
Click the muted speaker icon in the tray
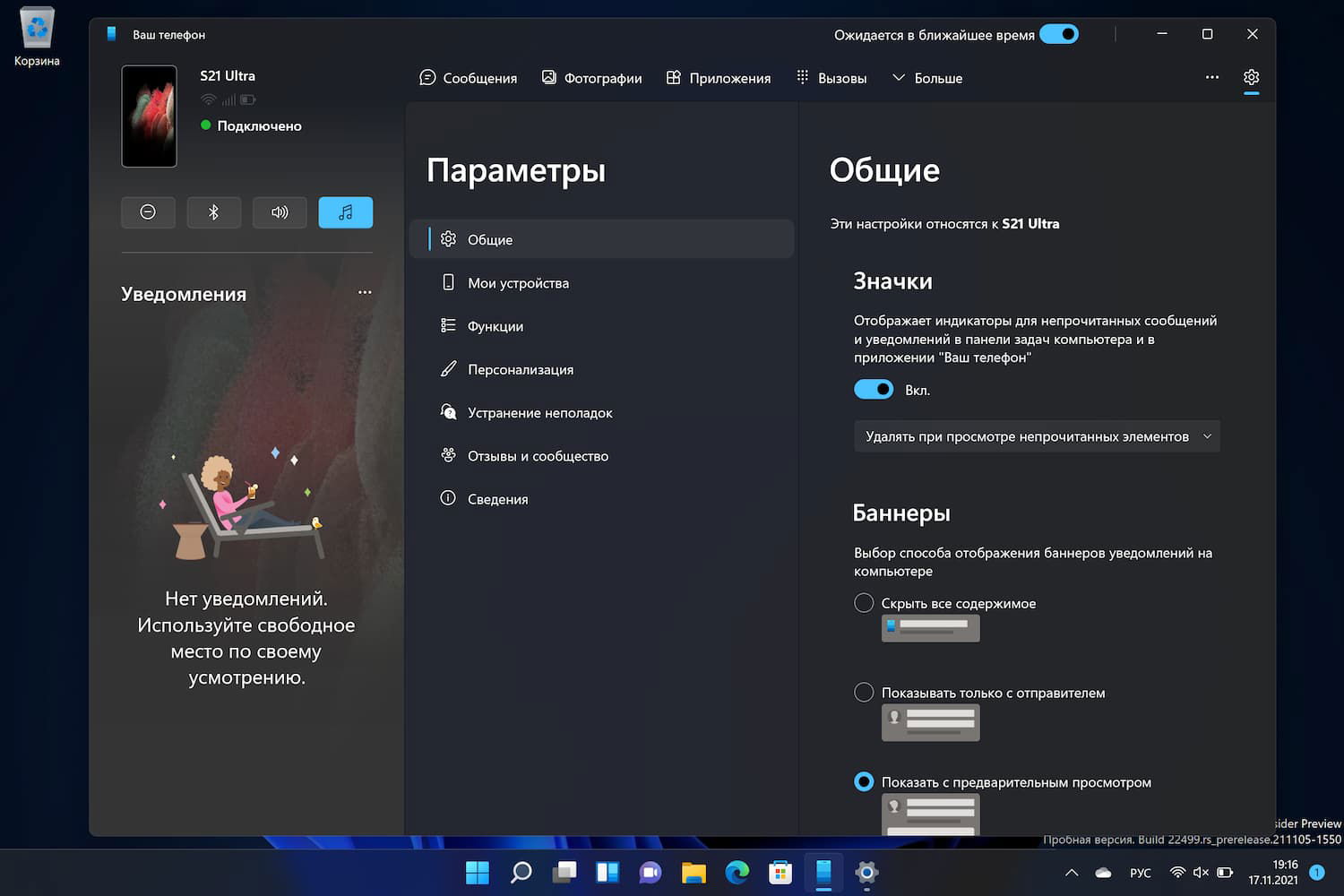pyautogui.click(x=1201, y=873)
